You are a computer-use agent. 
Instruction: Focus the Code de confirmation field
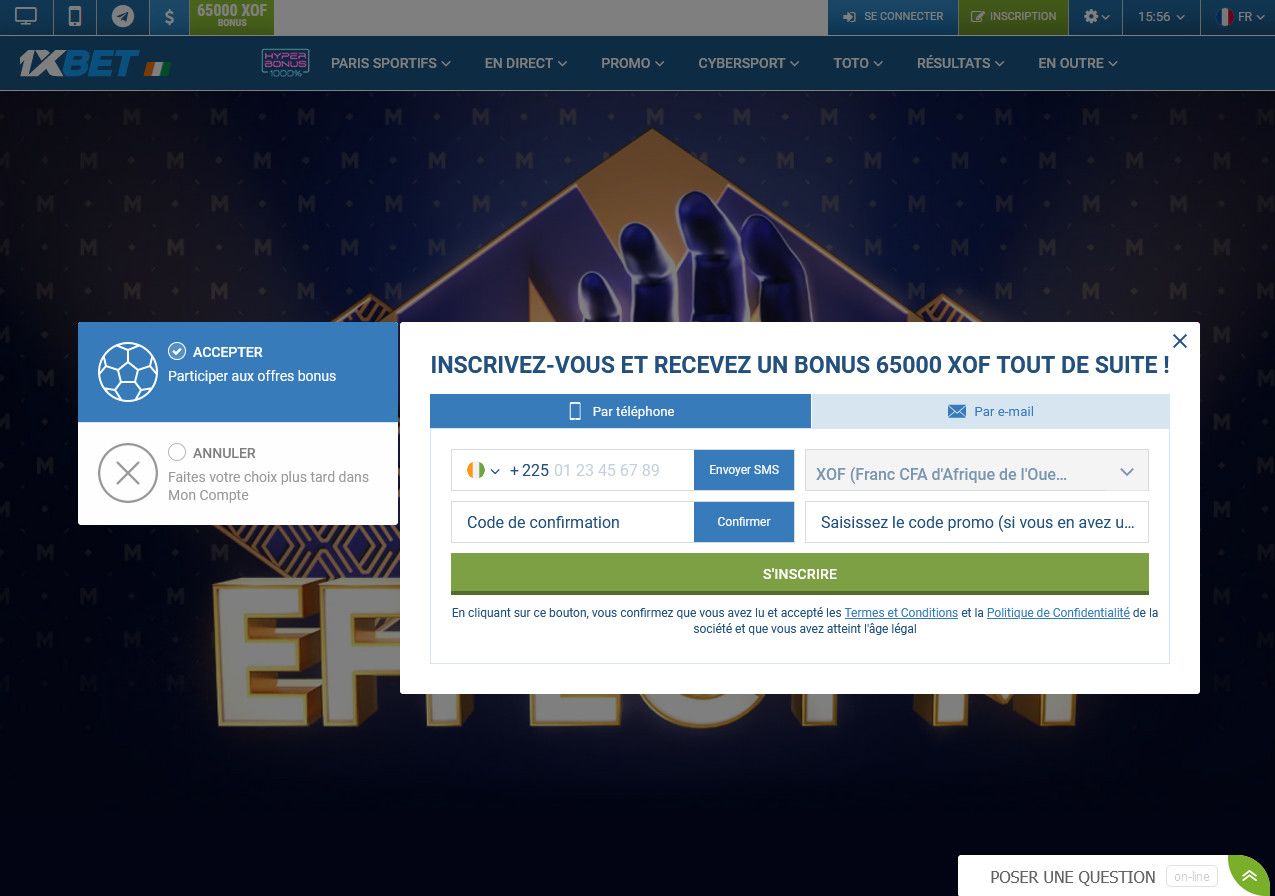572,522
